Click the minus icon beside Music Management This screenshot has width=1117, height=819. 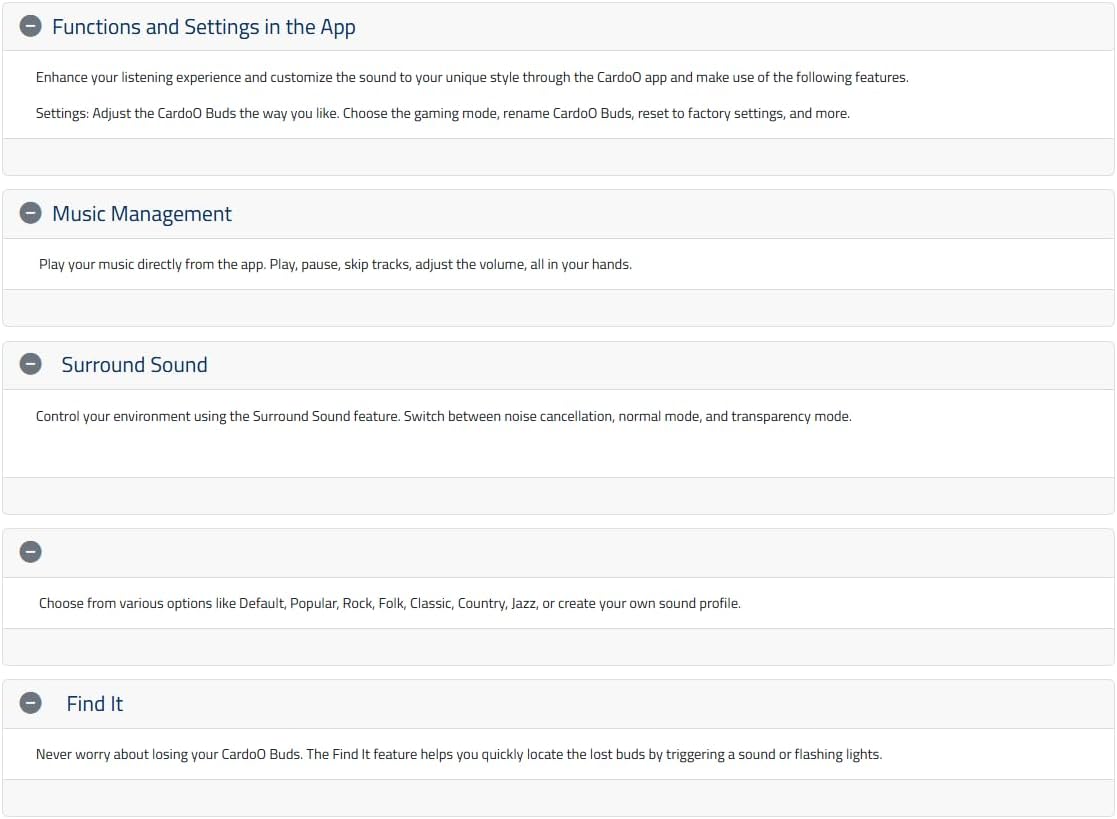click(x=31, y=214)
